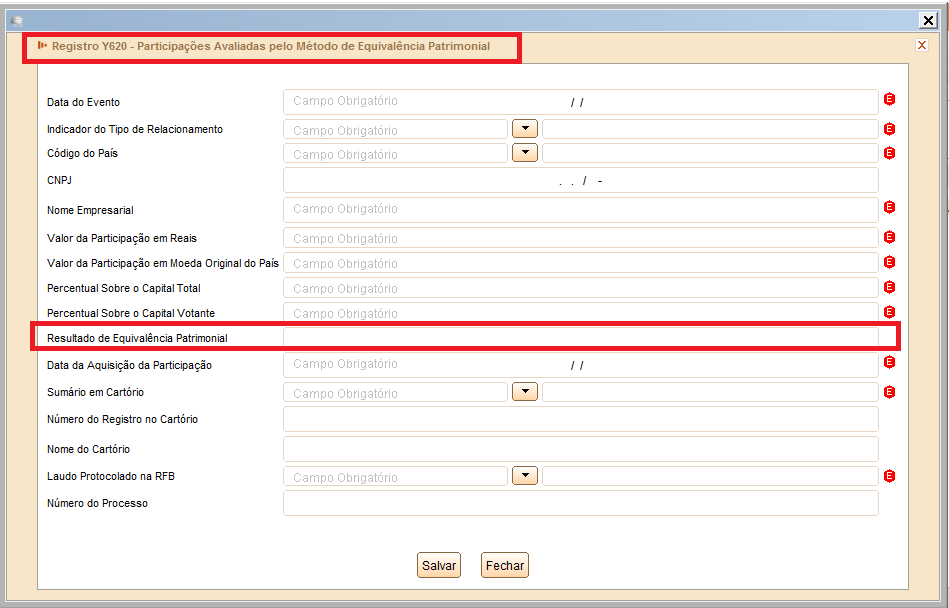Click error icon for Sumário em Cartório row
The height and width of the screenshot is (608, 949).
point(889,392)
